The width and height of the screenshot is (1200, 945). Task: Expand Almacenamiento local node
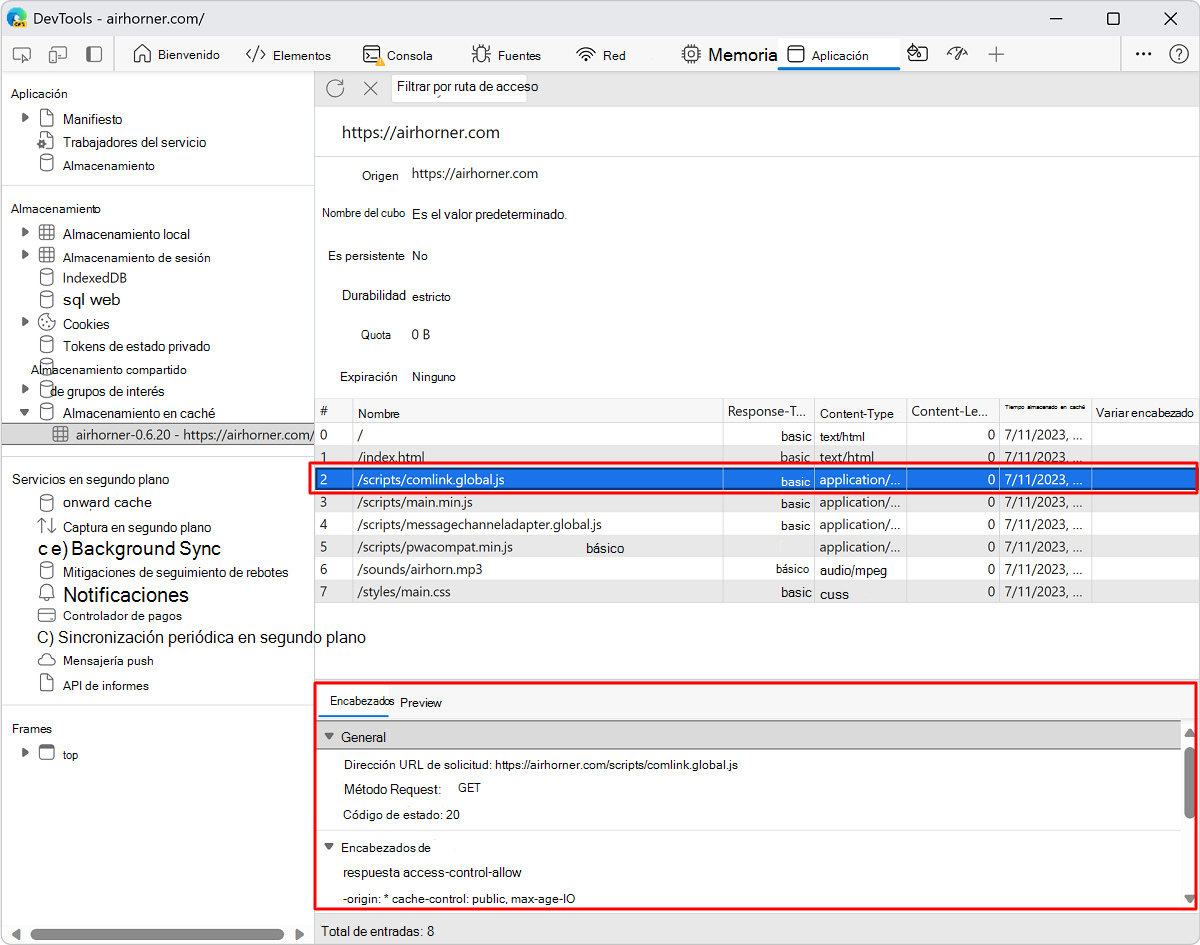[25, 233]
